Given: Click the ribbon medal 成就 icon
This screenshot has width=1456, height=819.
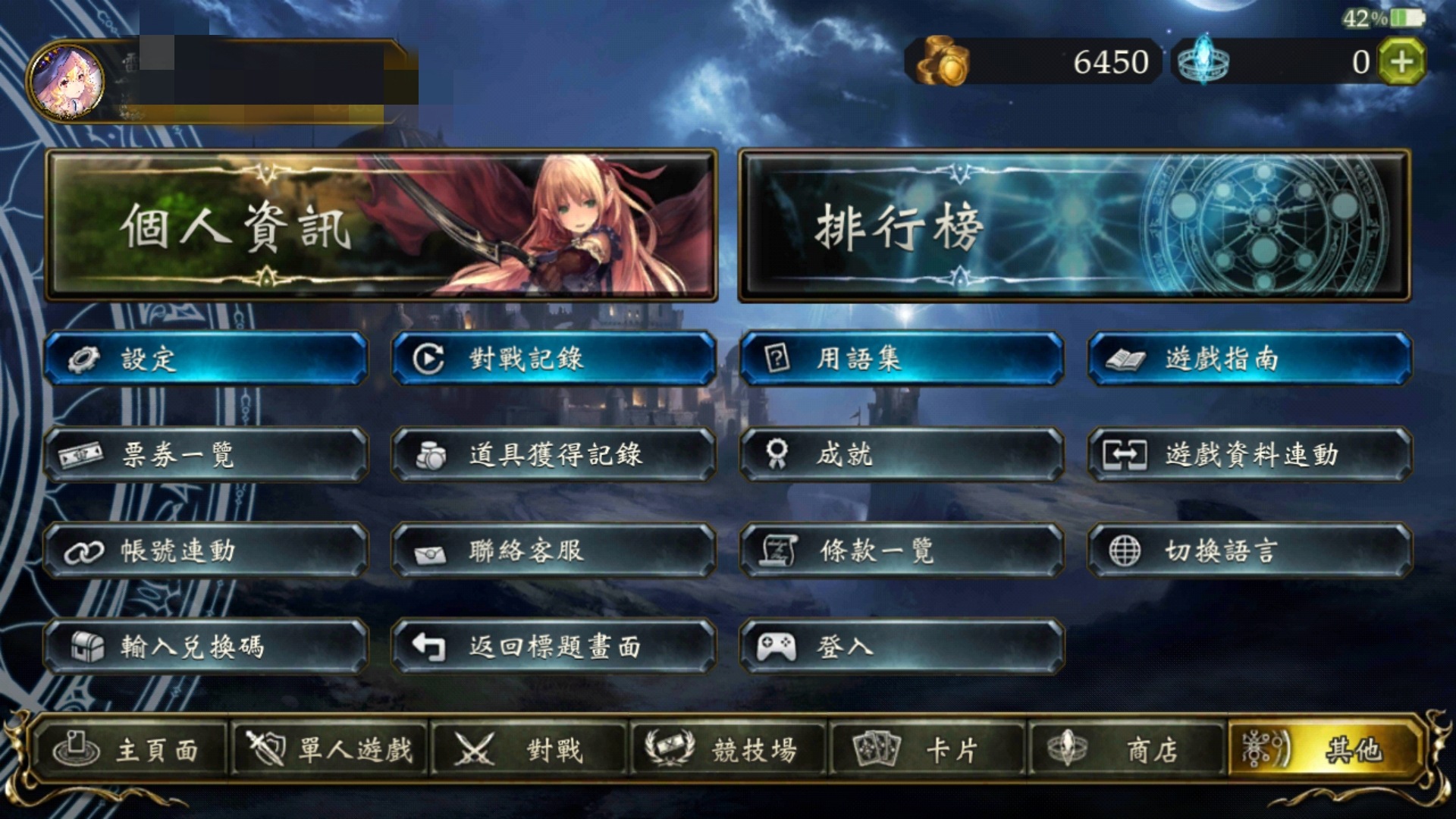Looking at the screenshot, I should coord(777,453).
